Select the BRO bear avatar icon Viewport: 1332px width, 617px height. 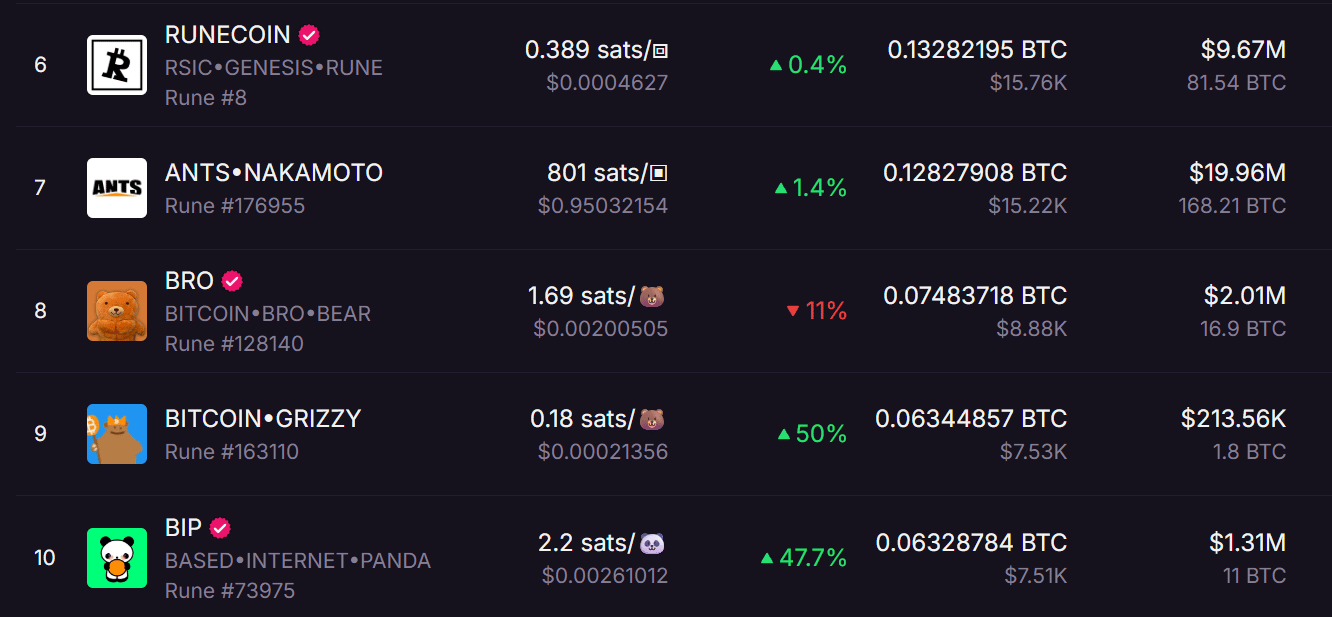116,311
